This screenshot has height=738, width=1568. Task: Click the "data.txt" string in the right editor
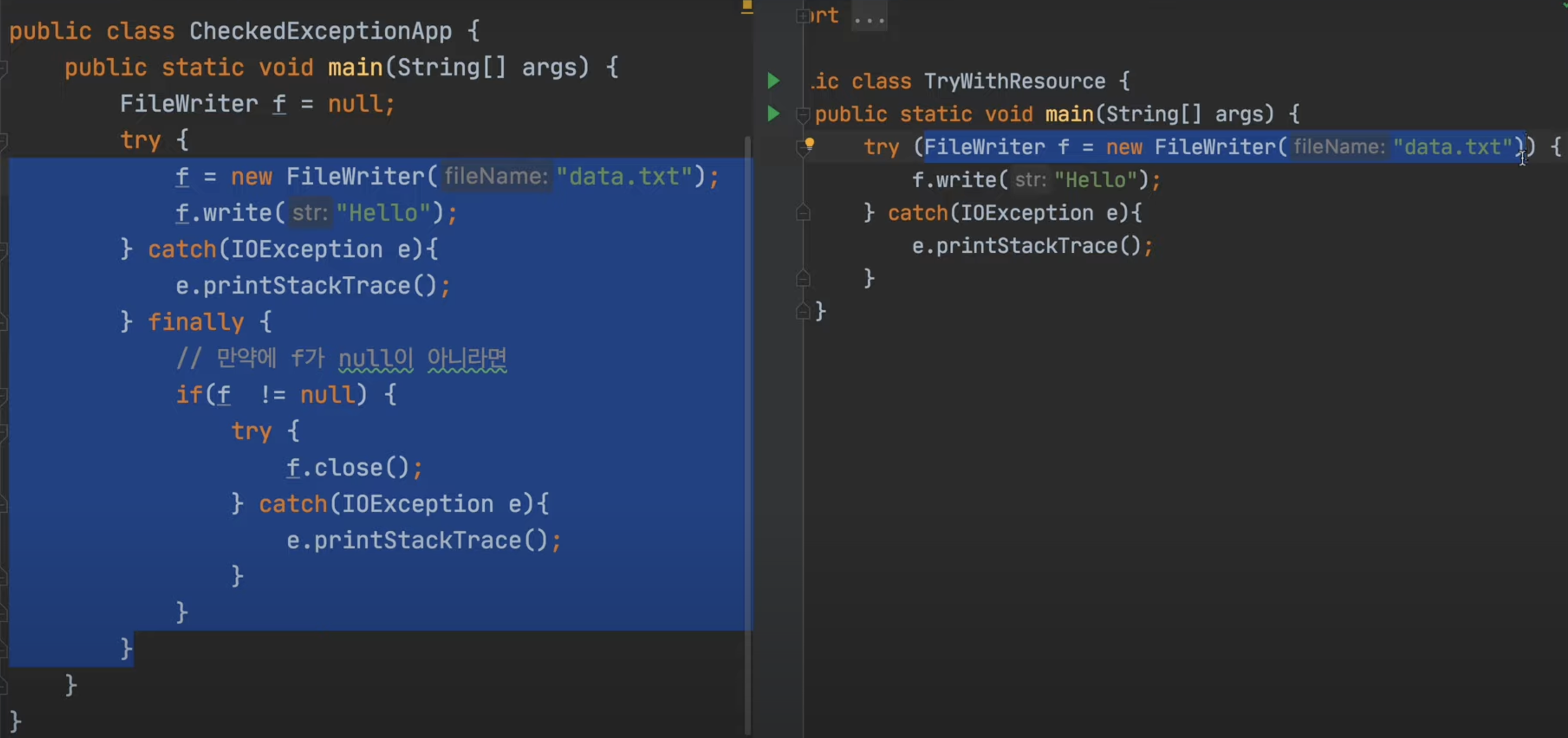[x=1453, y=147]
